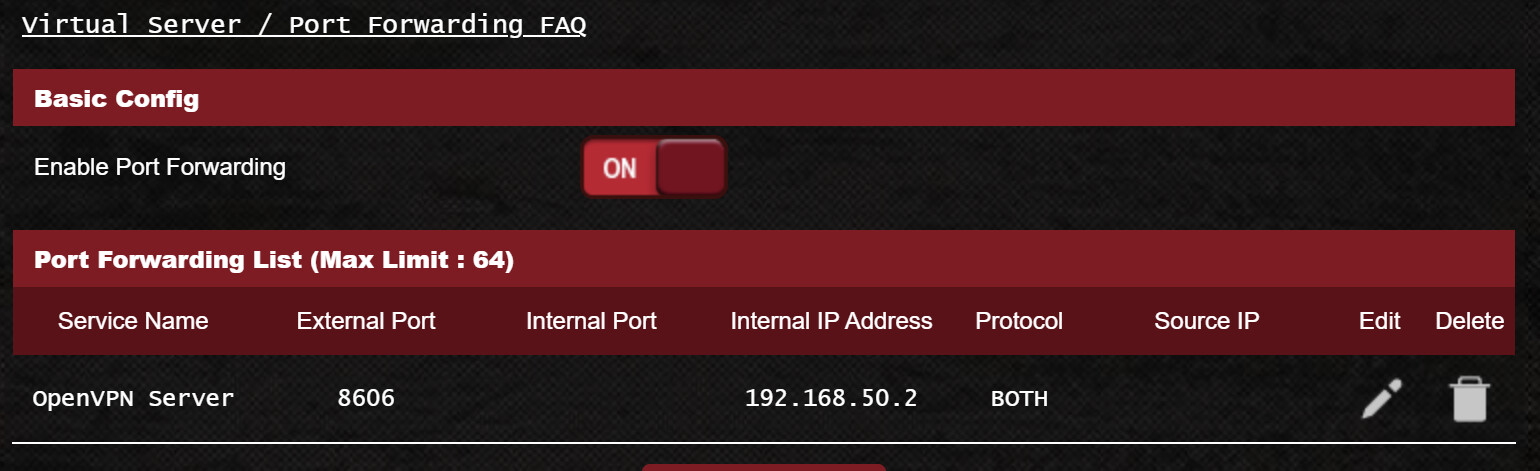
Task: Click the 192.168.50.2 internal IP address
Action: coord(831,399)
